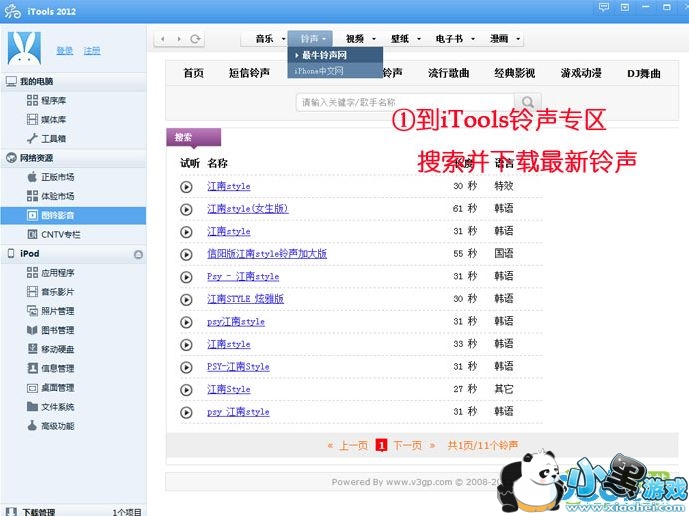Play preview of psy江南style 31秒

click(186, 322)
